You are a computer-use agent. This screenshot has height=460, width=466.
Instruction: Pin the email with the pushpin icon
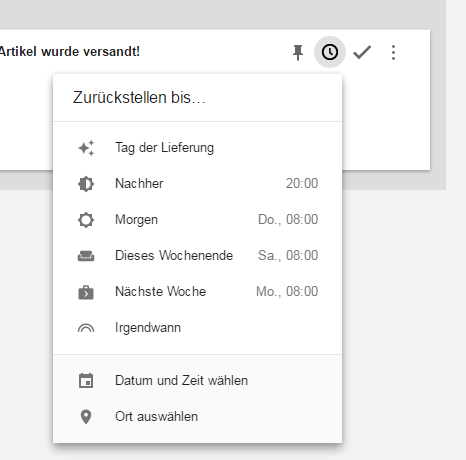[298, 53]
